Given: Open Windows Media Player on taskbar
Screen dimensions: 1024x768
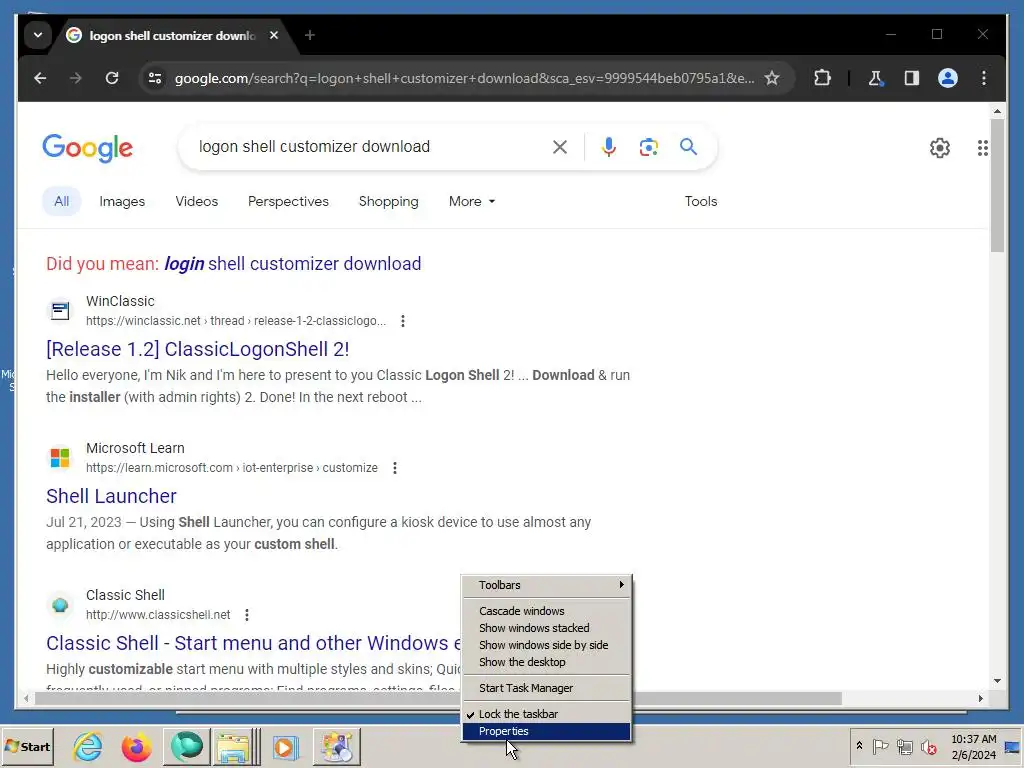Looking at the screenshot, I should (285, 746).
